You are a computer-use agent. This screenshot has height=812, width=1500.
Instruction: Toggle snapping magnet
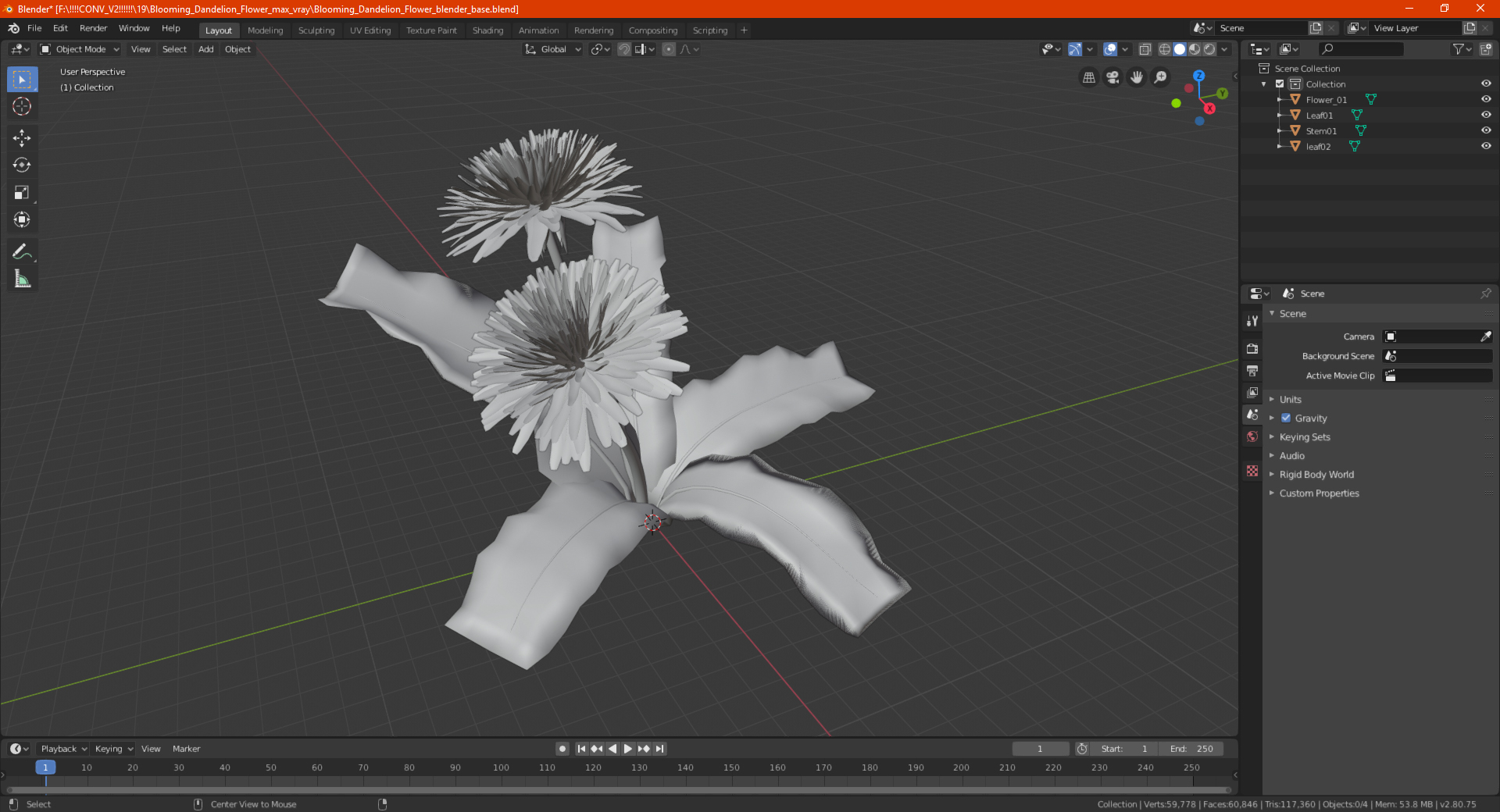(x=624, y=49)
